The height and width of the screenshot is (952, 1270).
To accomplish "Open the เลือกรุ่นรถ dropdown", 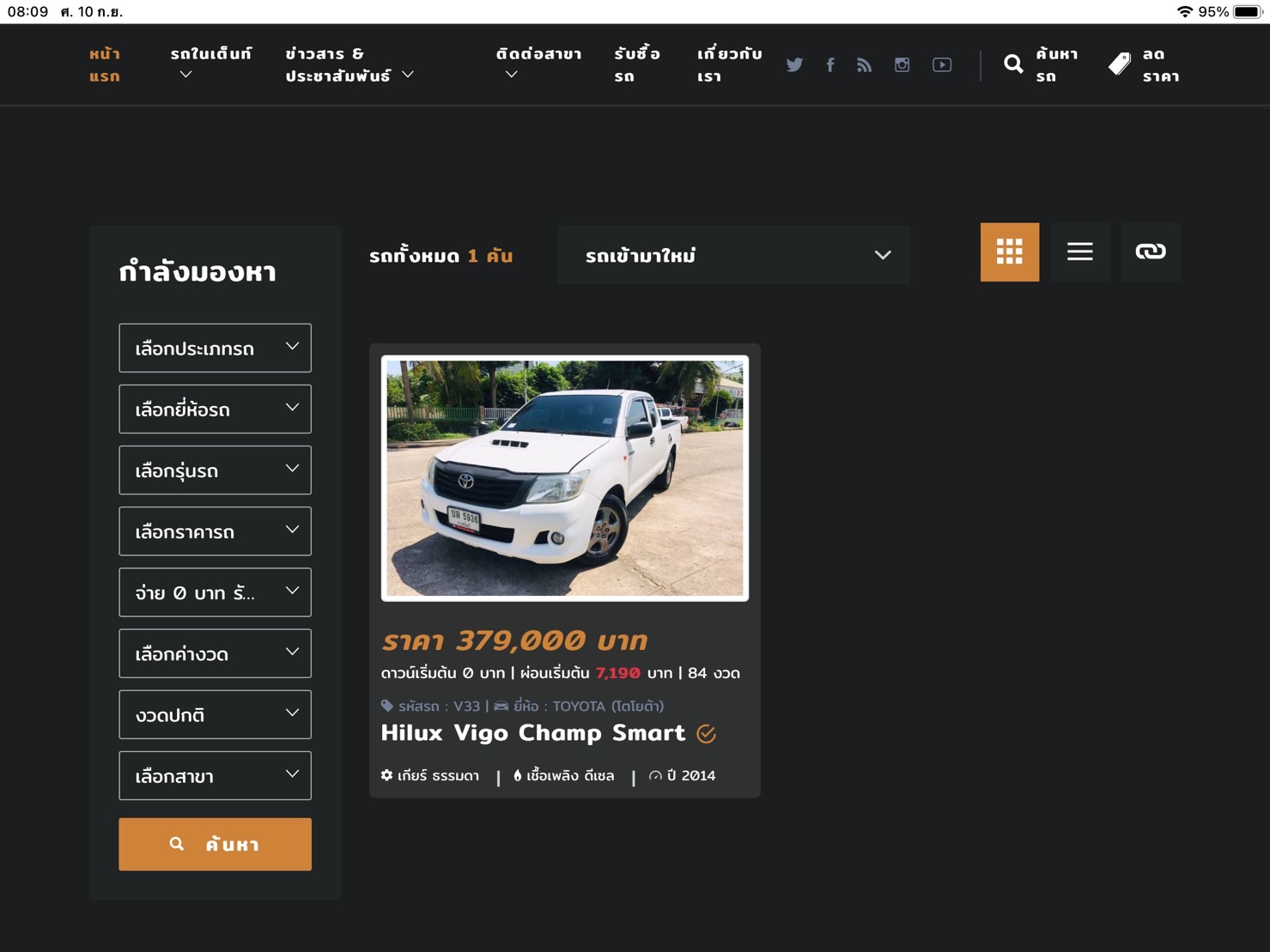I will click(215, 470).
